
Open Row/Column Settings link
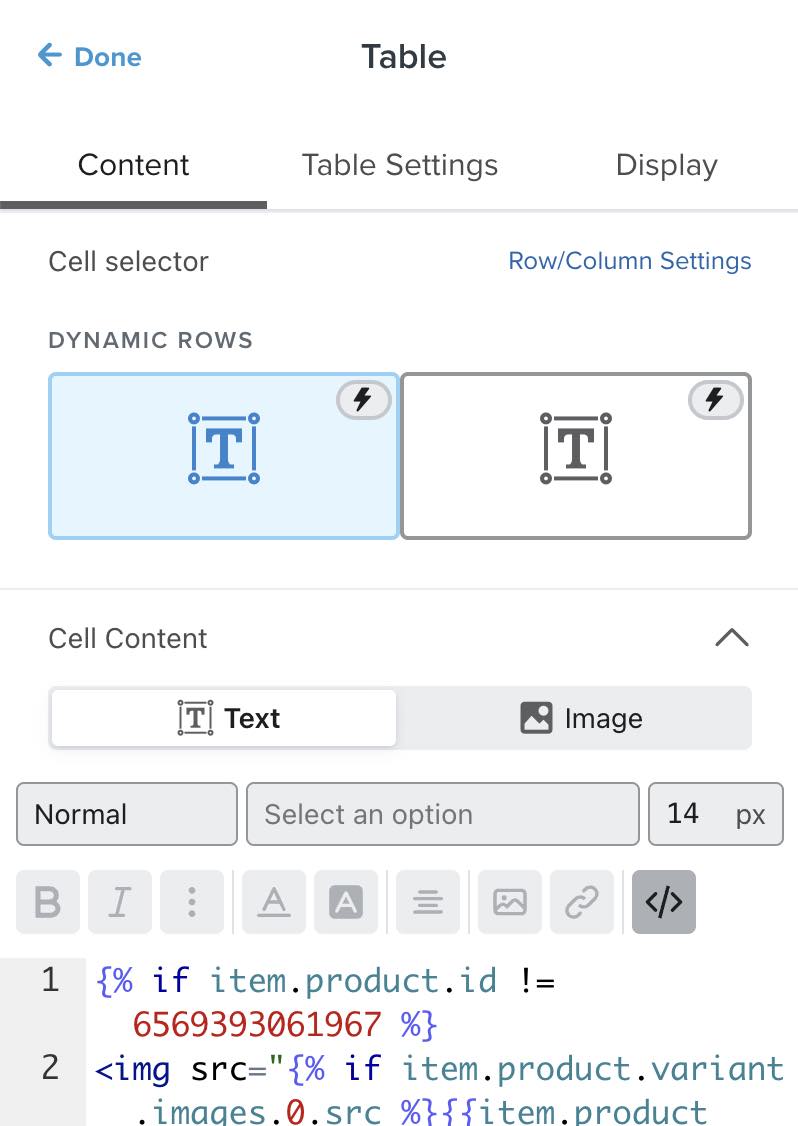tap(630, 261)
